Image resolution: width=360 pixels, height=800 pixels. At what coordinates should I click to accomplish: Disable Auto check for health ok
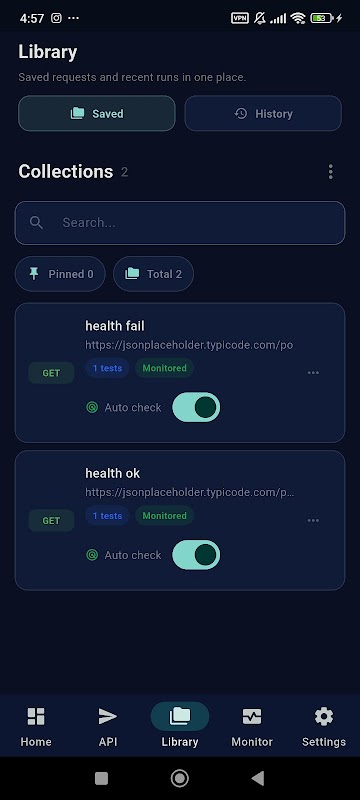(196, 555)
